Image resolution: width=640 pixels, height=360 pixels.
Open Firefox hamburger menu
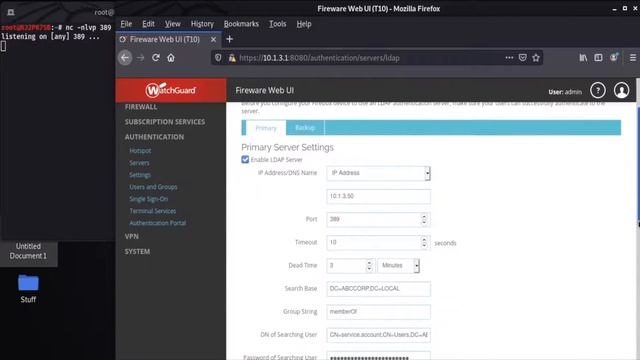tap(633, 58)
